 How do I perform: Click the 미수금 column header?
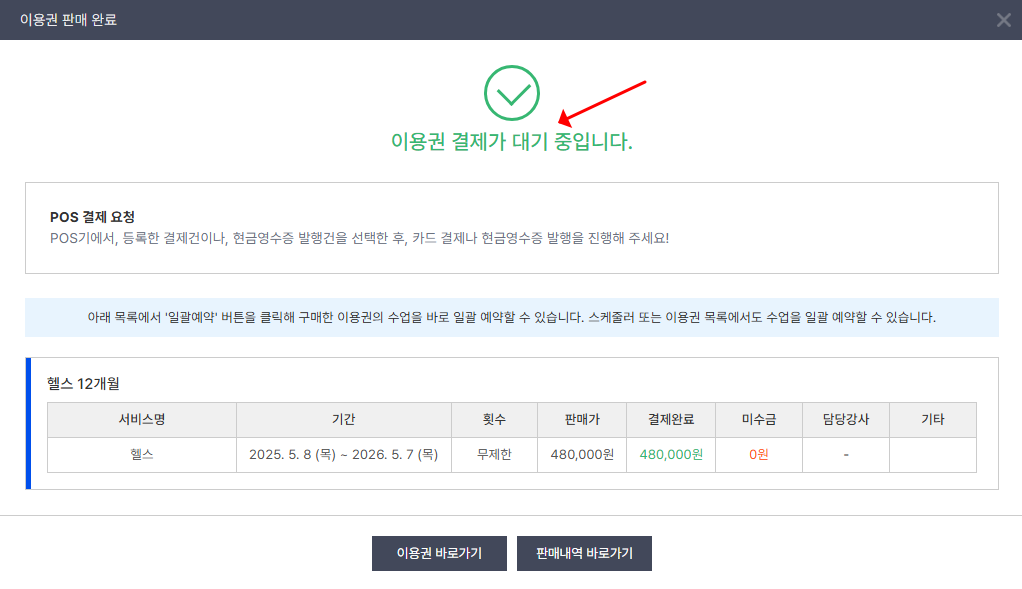[759, 420]
